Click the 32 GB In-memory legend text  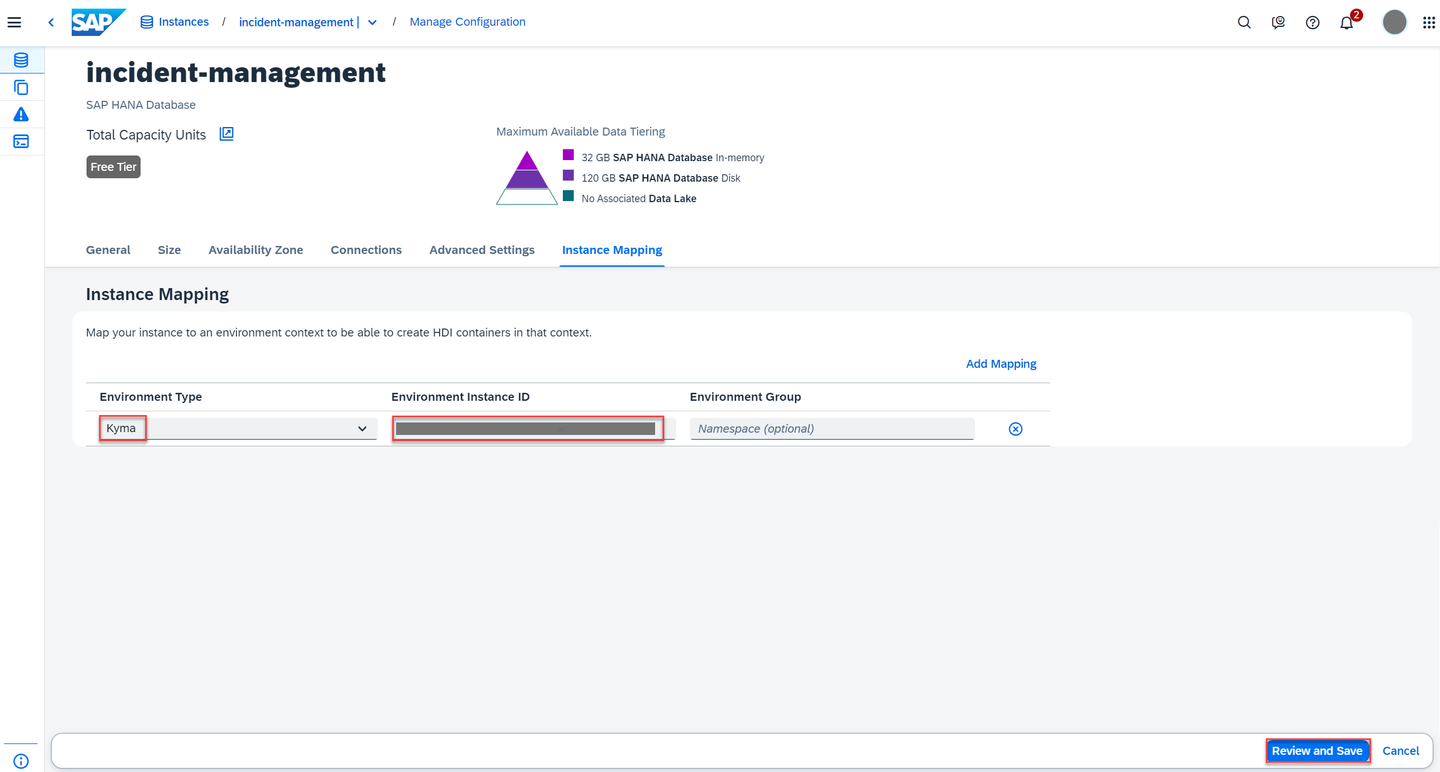(x=673, y=158)
